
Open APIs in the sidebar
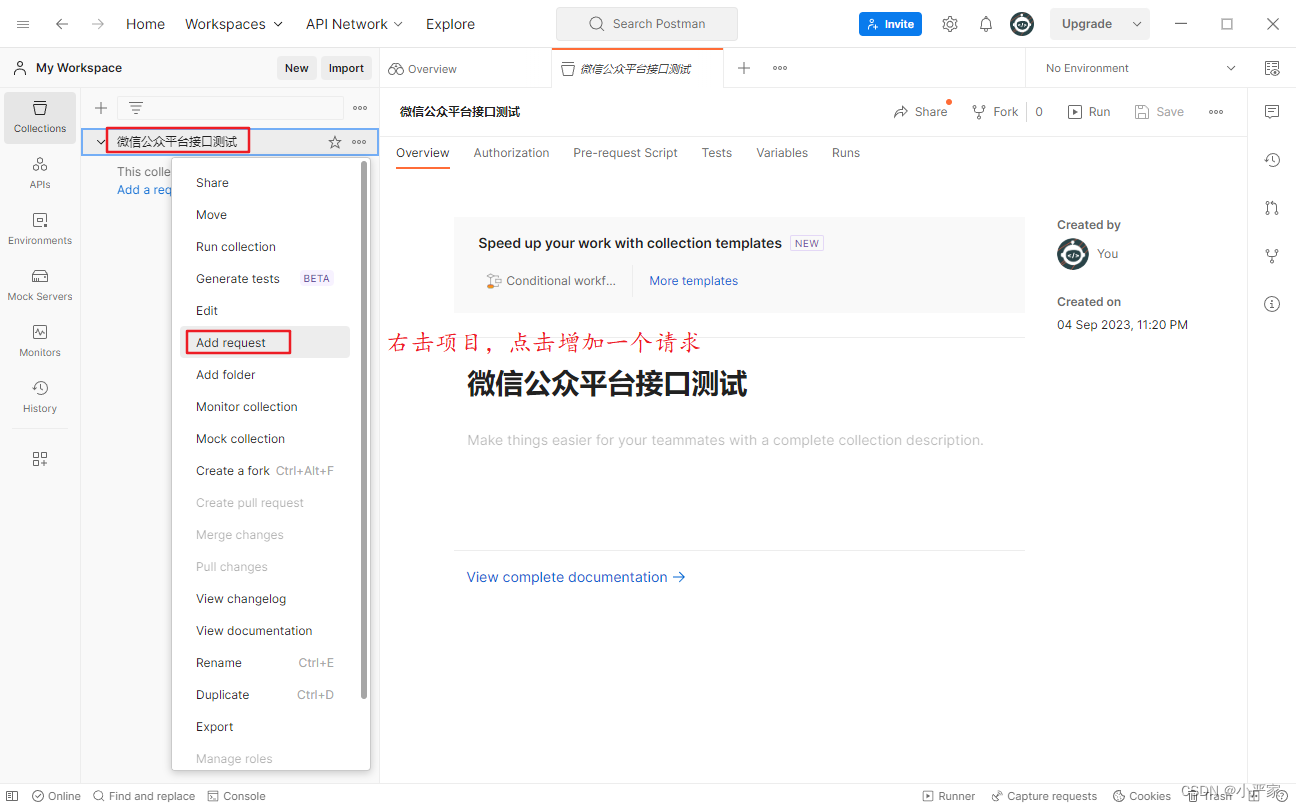(40, 173)
